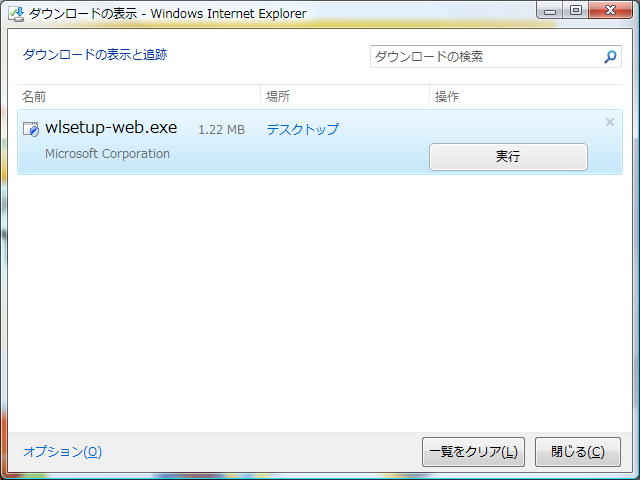Close the window with title bar X

[x=611, y=10]
